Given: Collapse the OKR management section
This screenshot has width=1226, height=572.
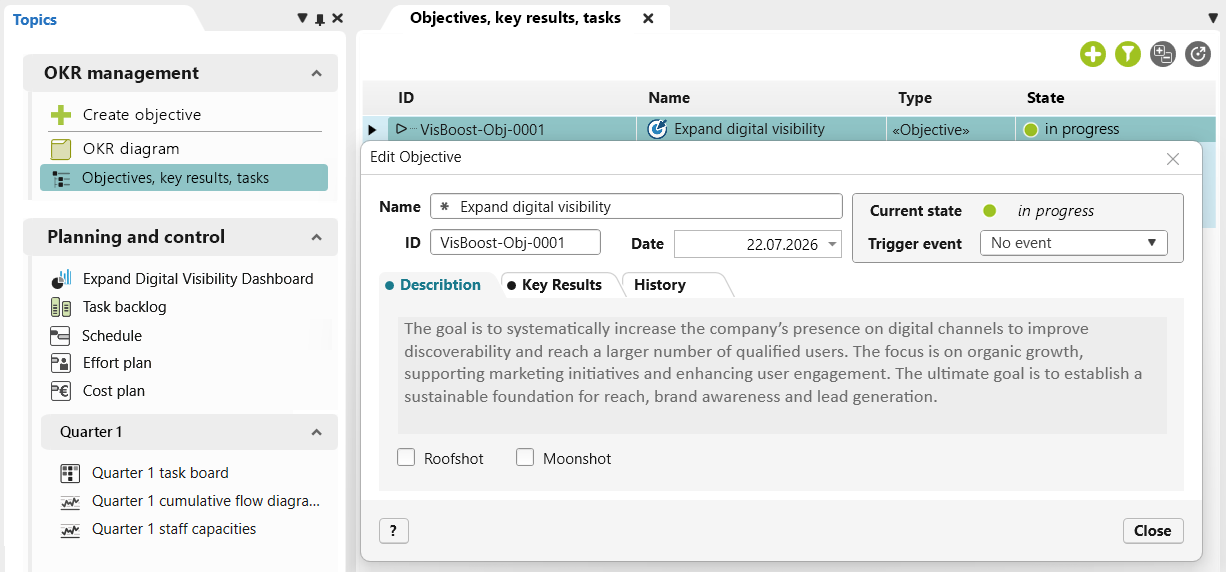Looking at the screenshot, I should (x=316, y=73).
